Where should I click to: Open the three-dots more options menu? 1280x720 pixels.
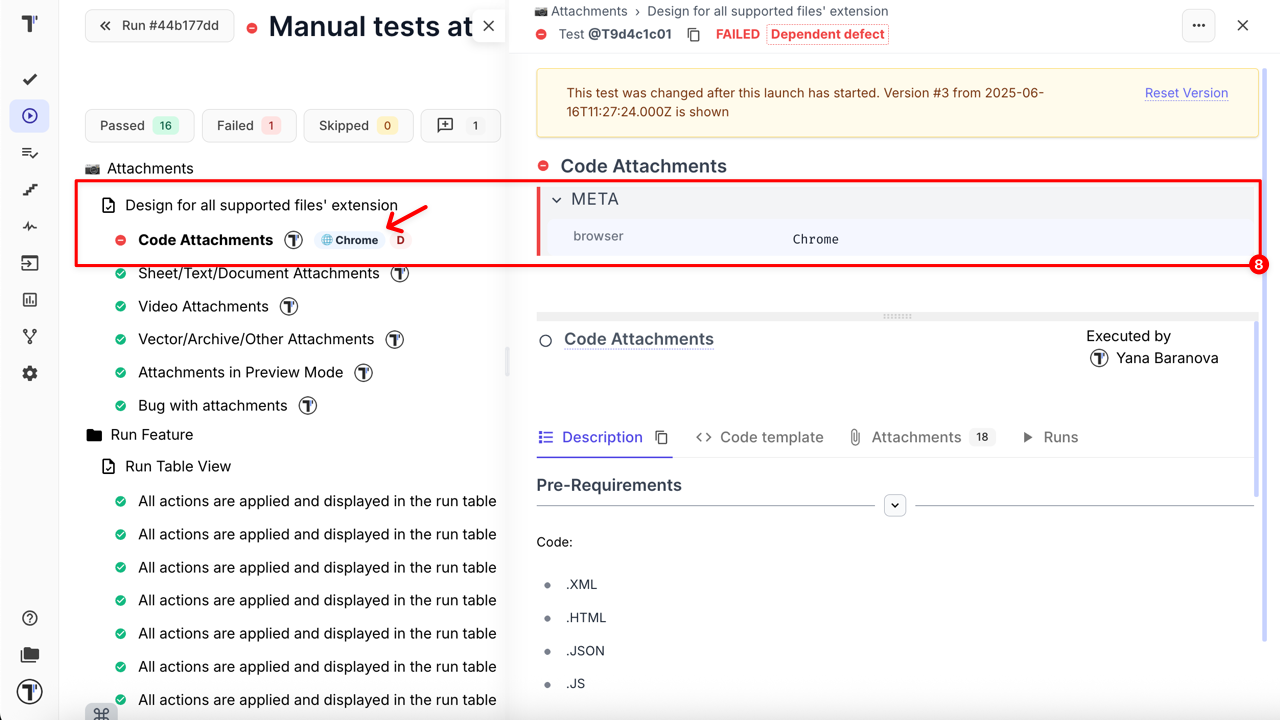click(1199, 26)
